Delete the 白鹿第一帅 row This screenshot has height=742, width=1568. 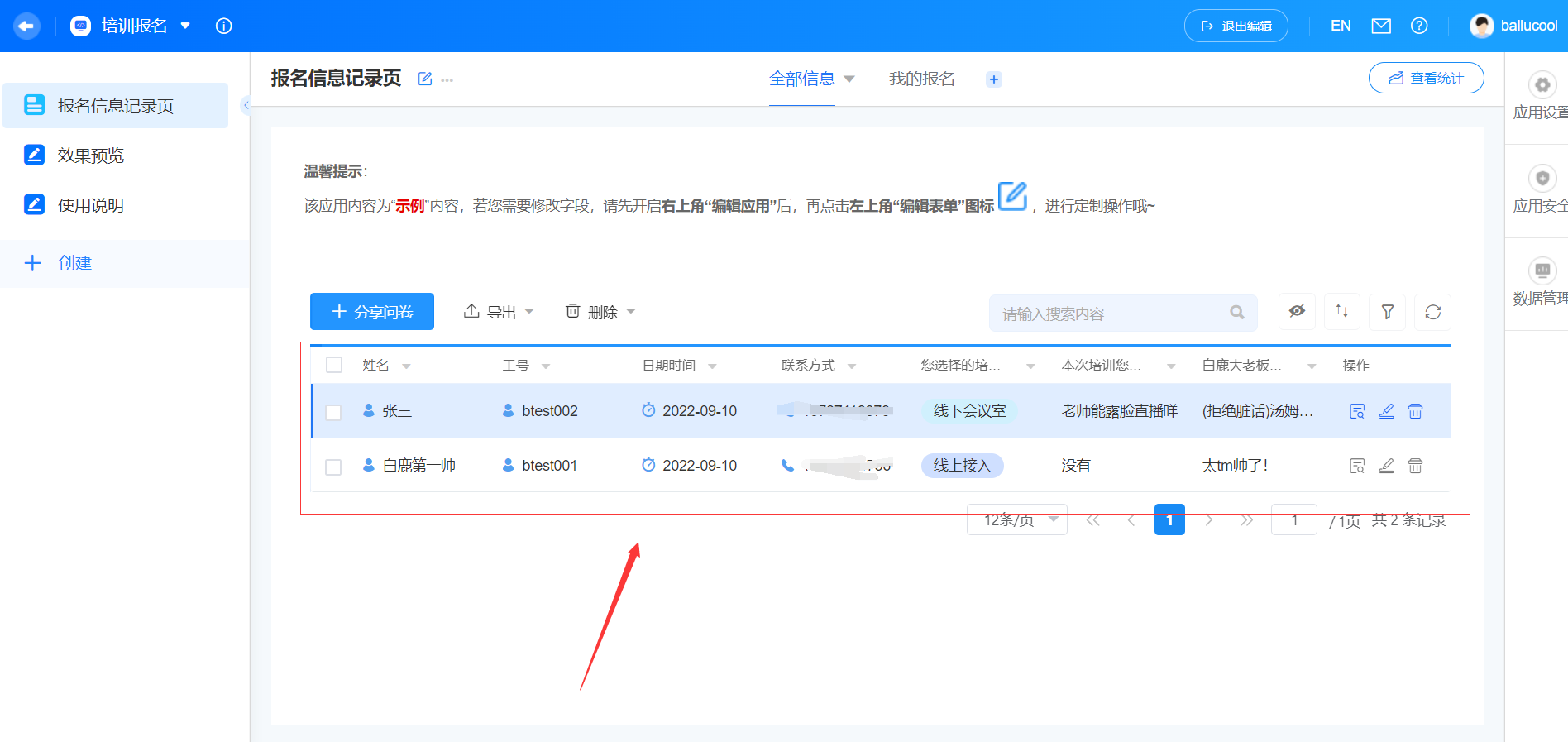(1416, 466)
